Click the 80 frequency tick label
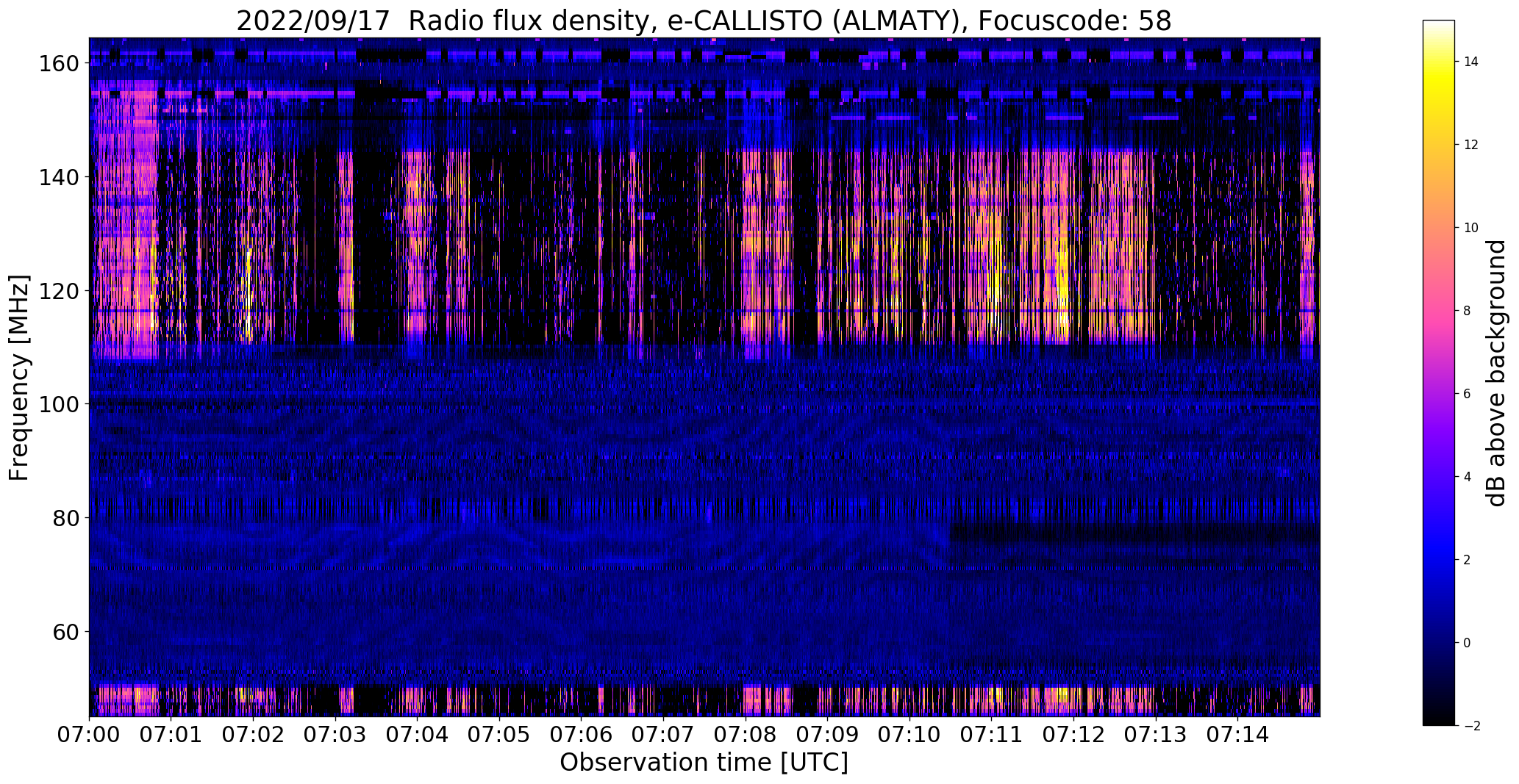Screen dimensions: 1519x784 click(x=65, y=517)
